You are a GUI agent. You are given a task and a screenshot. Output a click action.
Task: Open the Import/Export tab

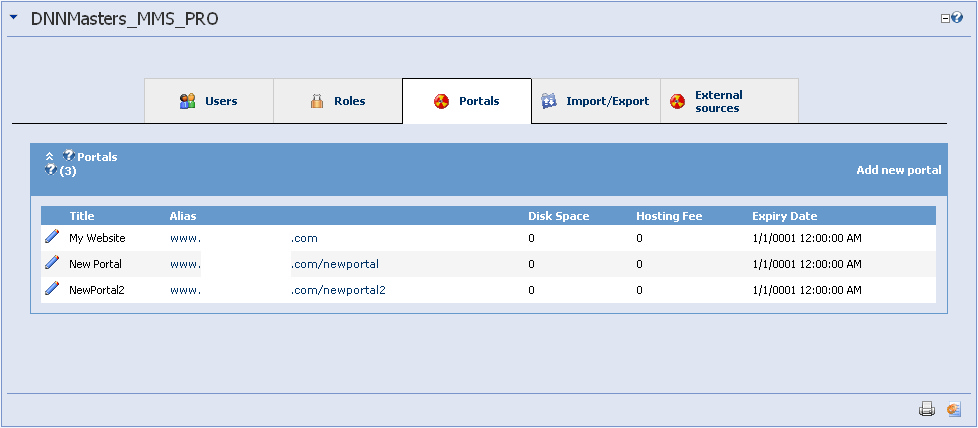pyautogui.click(x=596, y=101)
